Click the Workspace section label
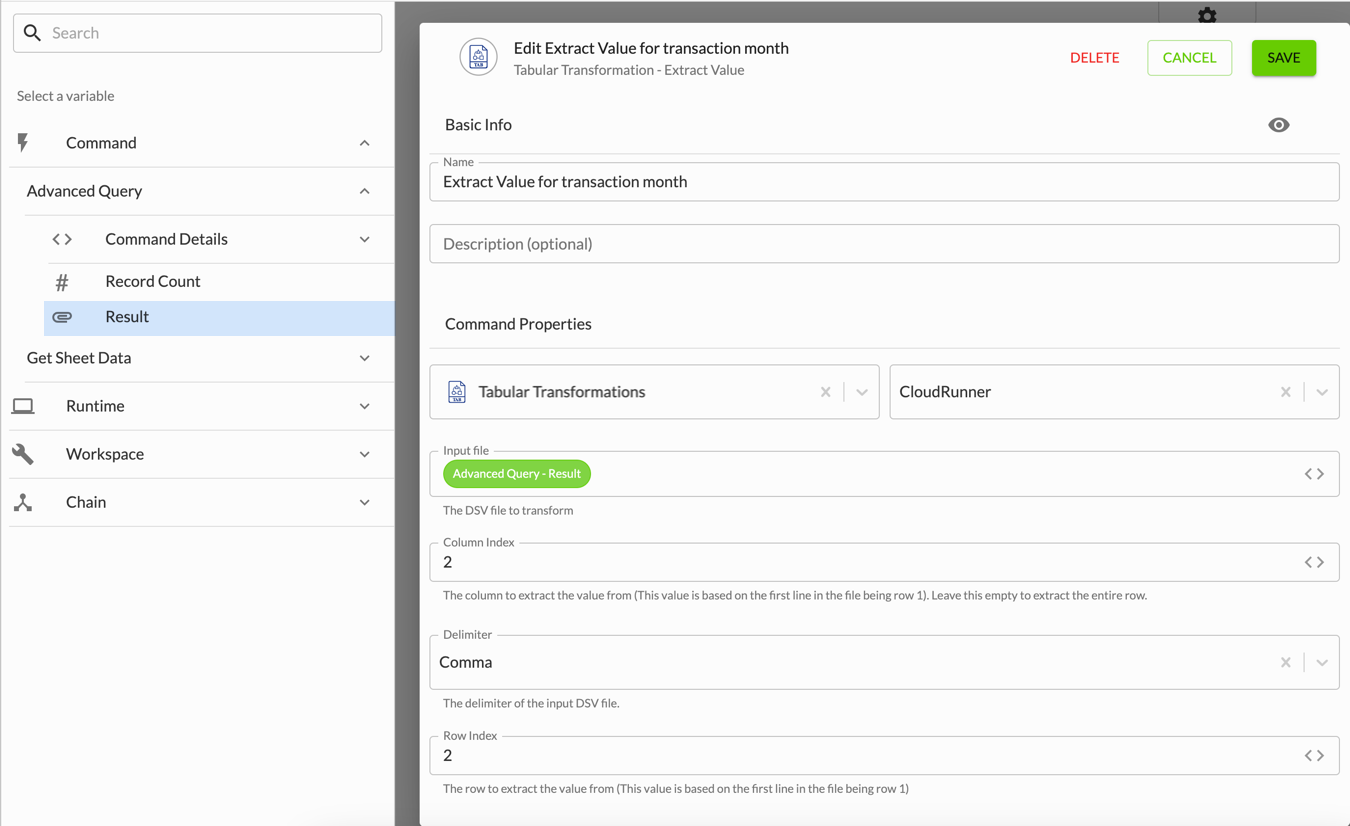Viewport: 1350px width, 826px height. [105, 454]
